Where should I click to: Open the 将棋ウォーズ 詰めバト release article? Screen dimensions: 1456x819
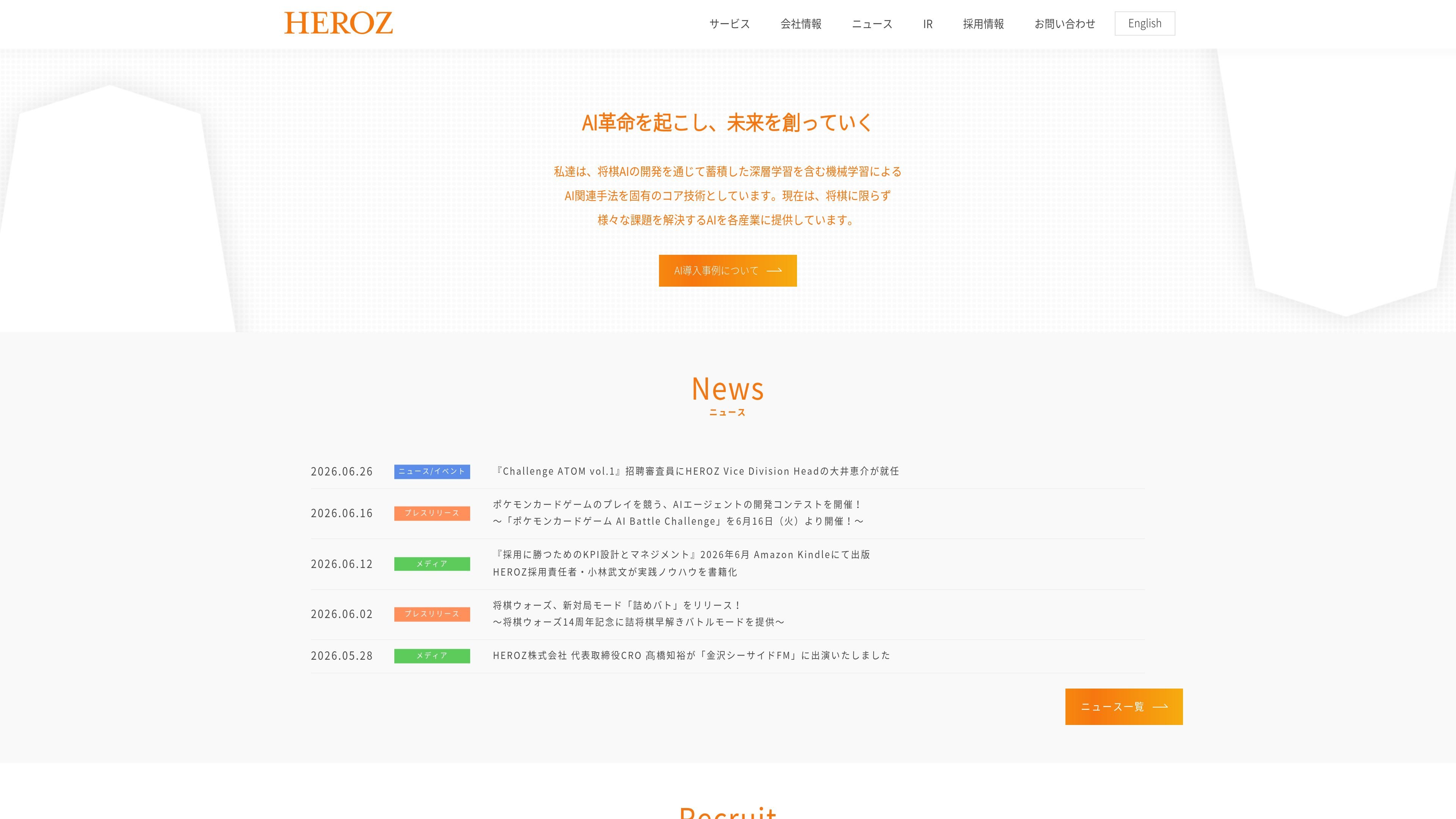click(x=639, y=613)
